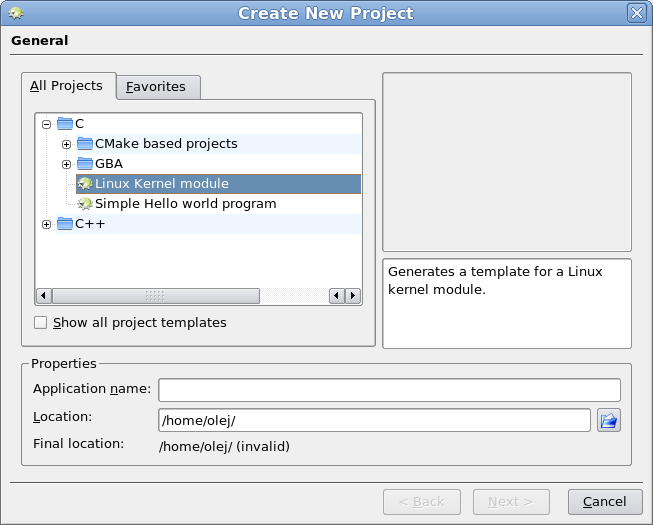Expand the C++ tree node
Screen dimensions: 653x525
pos(46,224)
